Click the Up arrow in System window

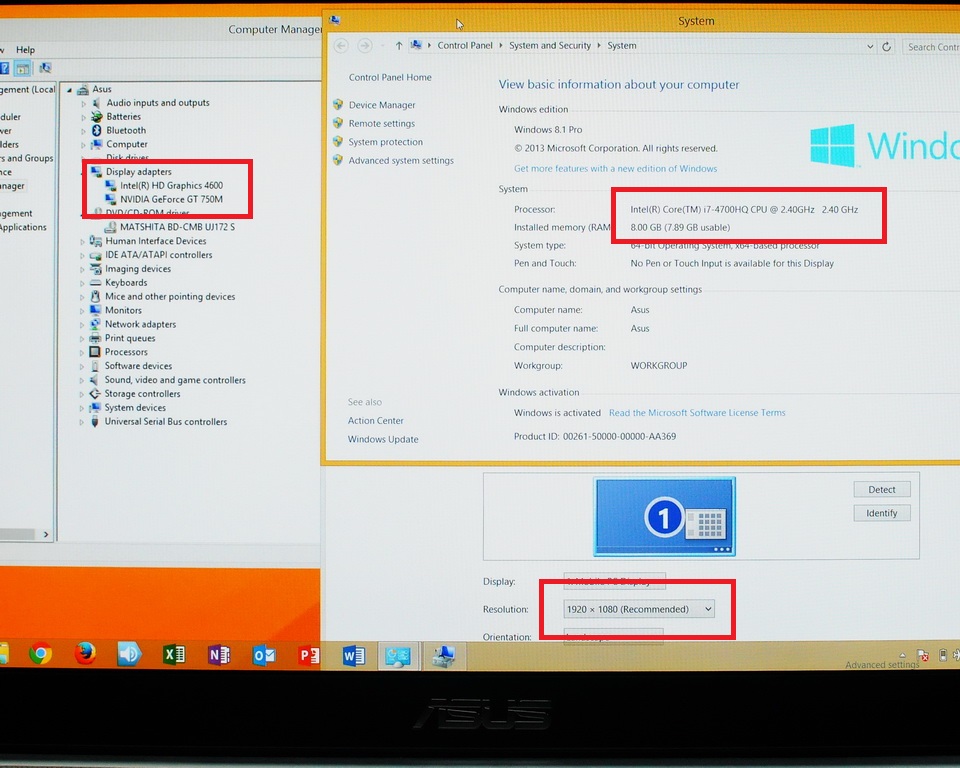click(399, 45)
